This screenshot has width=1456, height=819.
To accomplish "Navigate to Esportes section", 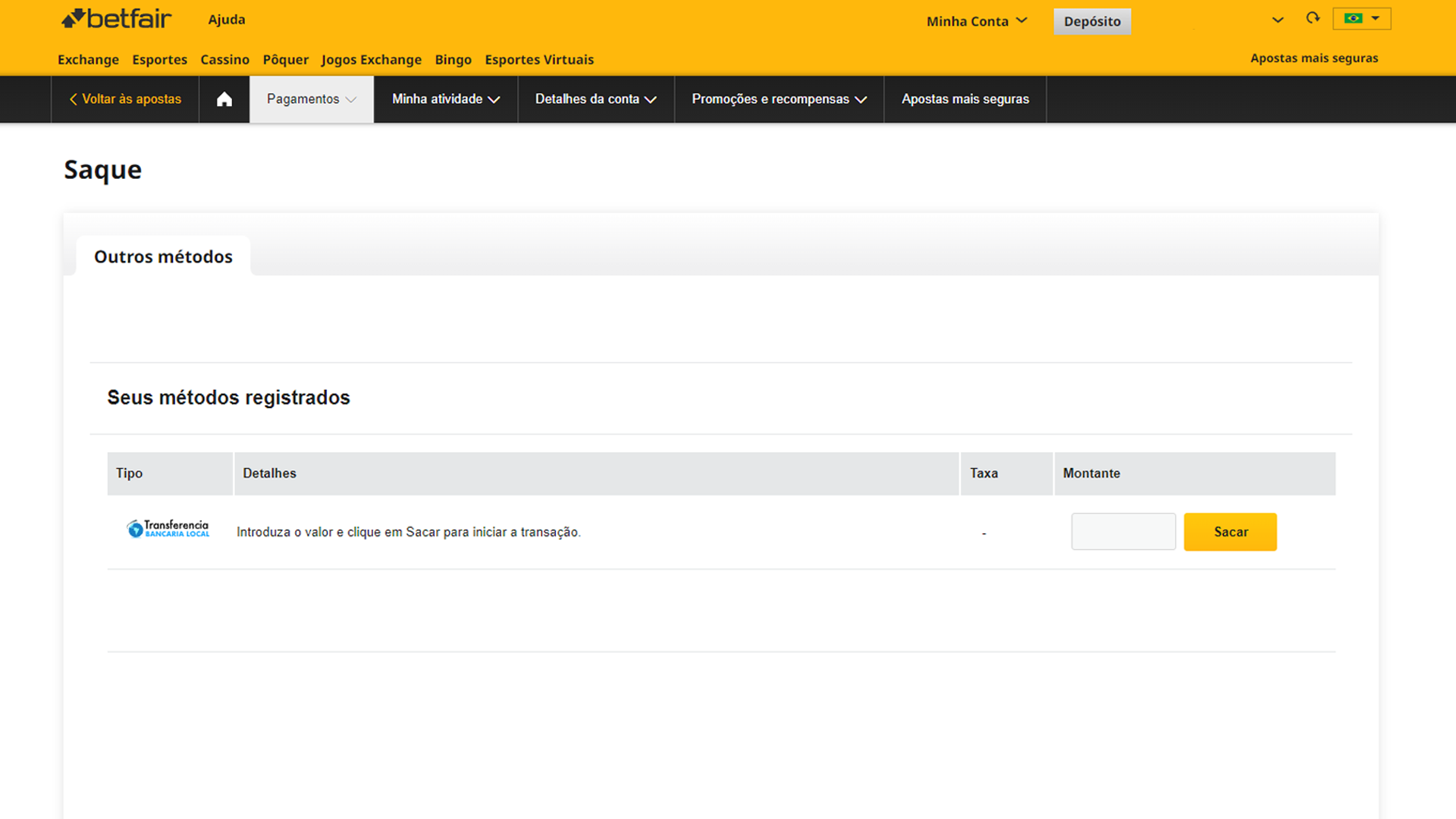I will click(159, 59).
